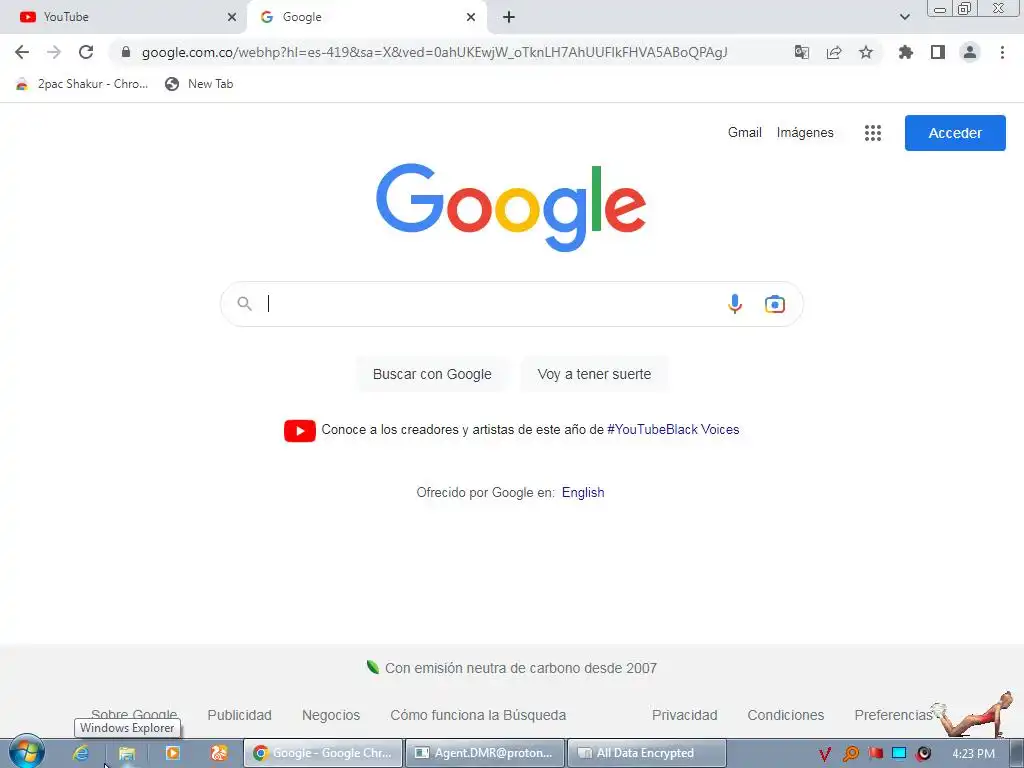The width and height of the screenshot is (1024, 768).
Task: Open Imágenes link
Action: point(805,133)
